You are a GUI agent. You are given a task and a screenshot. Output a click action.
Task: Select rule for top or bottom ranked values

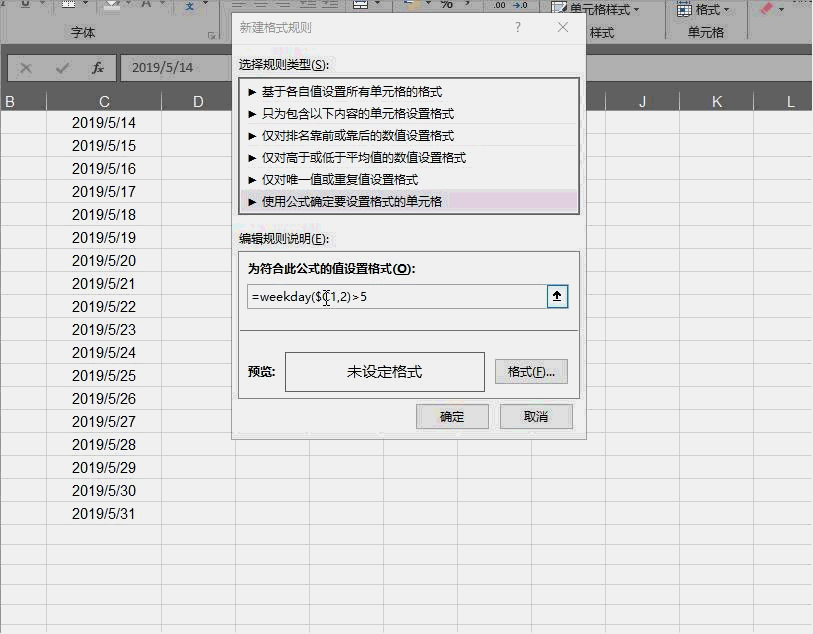[409, 136]
